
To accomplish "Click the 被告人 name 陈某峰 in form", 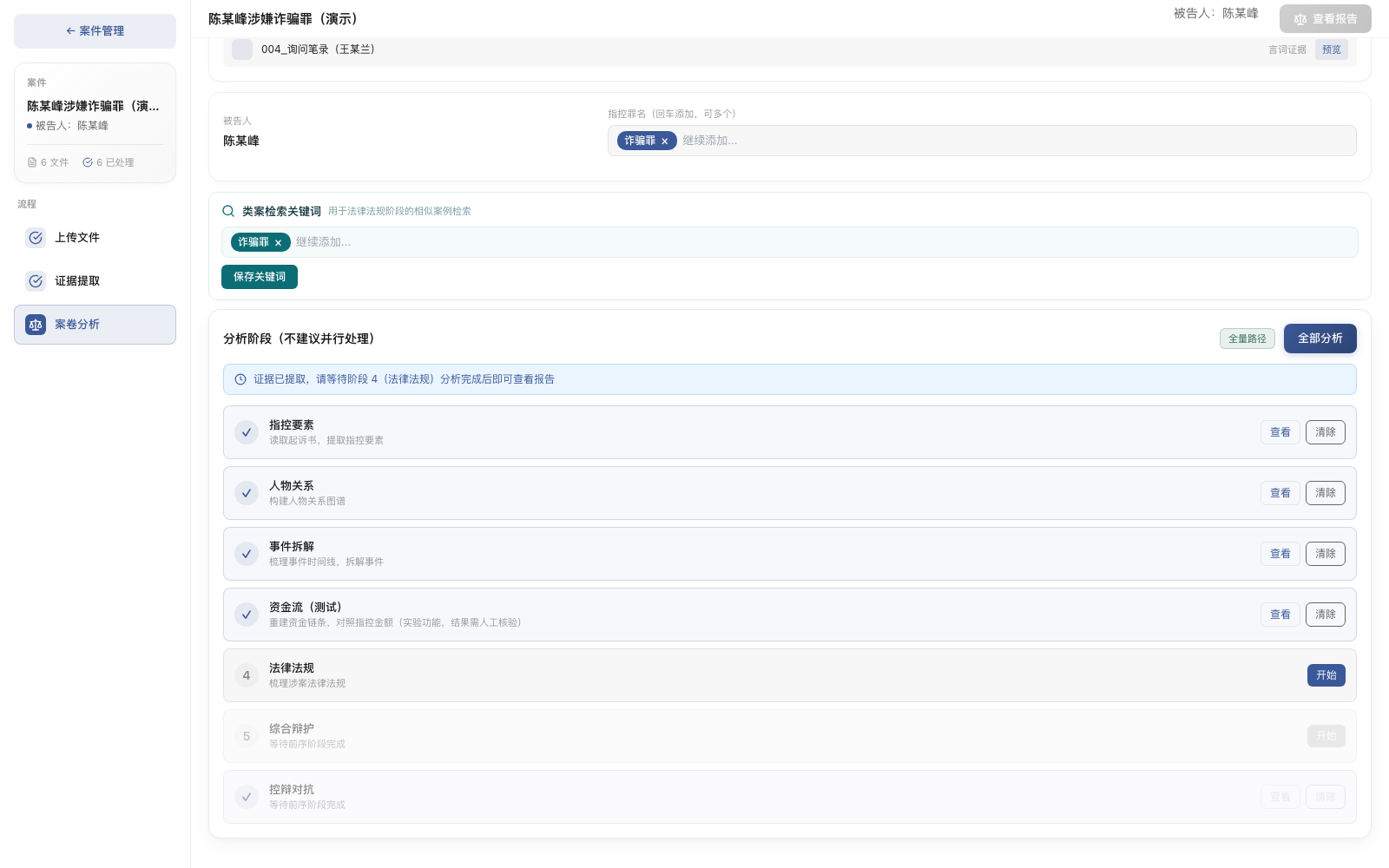I will click(241, 141).
